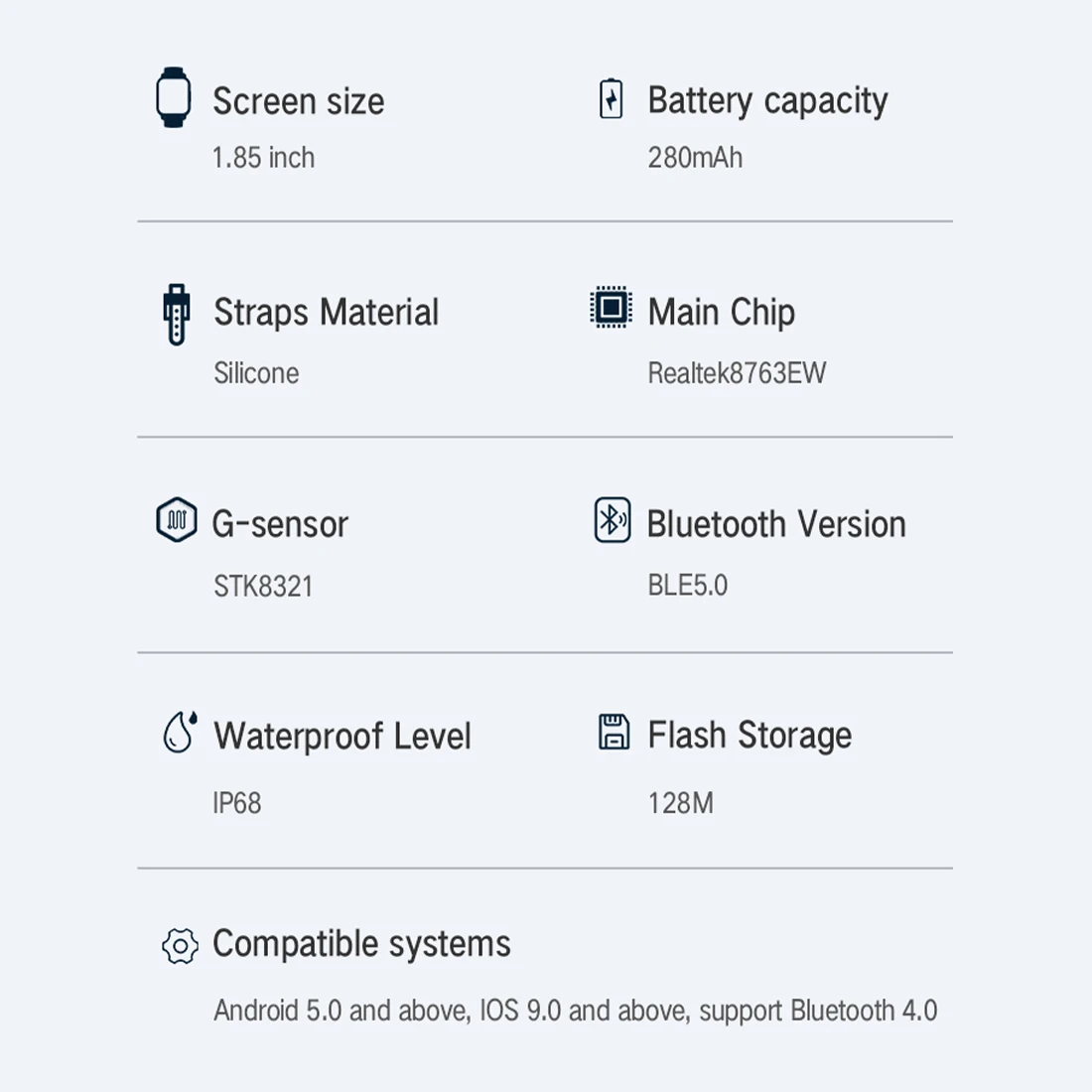The height and width of the screenshot is (1092, 1092).
Task: Click the Bluetooth version icon
Action: [x=613, y=520]
